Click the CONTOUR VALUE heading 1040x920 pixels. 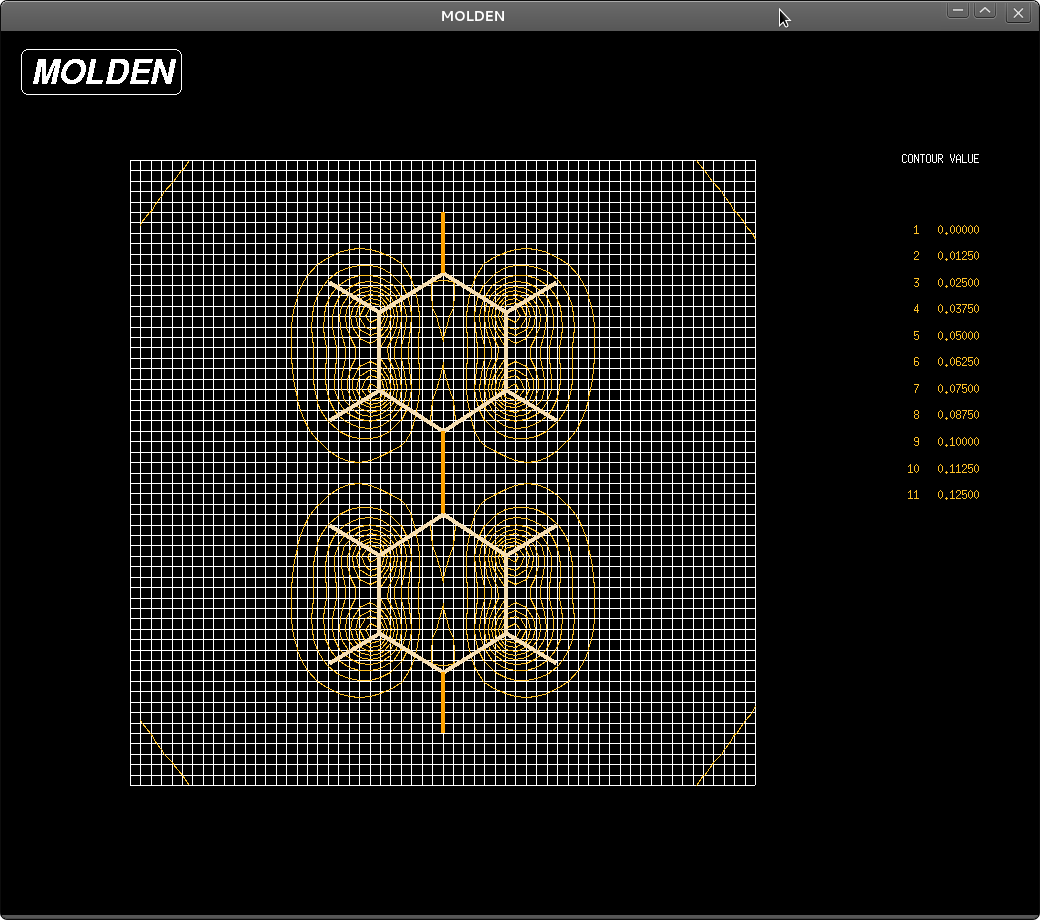click(x=939, y=158)
